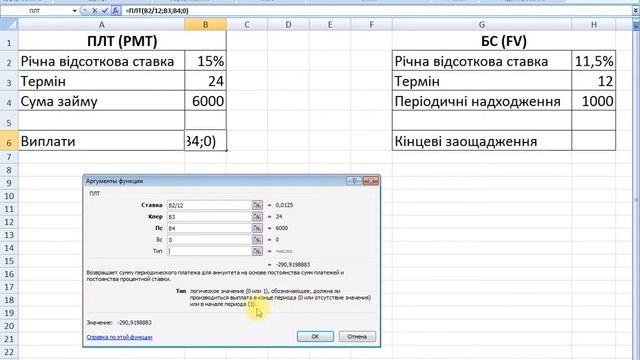
Task: Collapse dialog via Бс range selector icon
Action: coord(257,240)
